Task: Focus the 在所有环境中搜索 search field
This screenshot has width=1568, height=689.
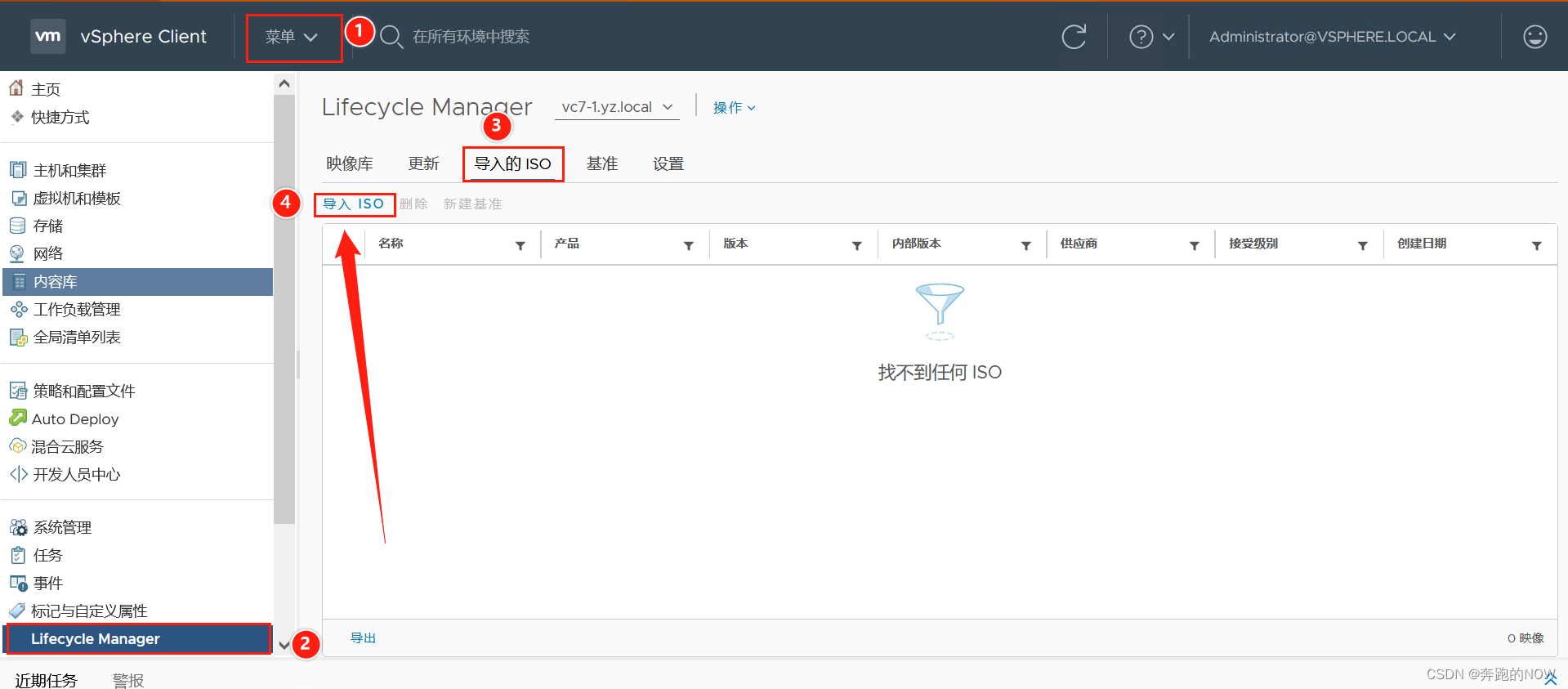Action: (x=471, y=37)
